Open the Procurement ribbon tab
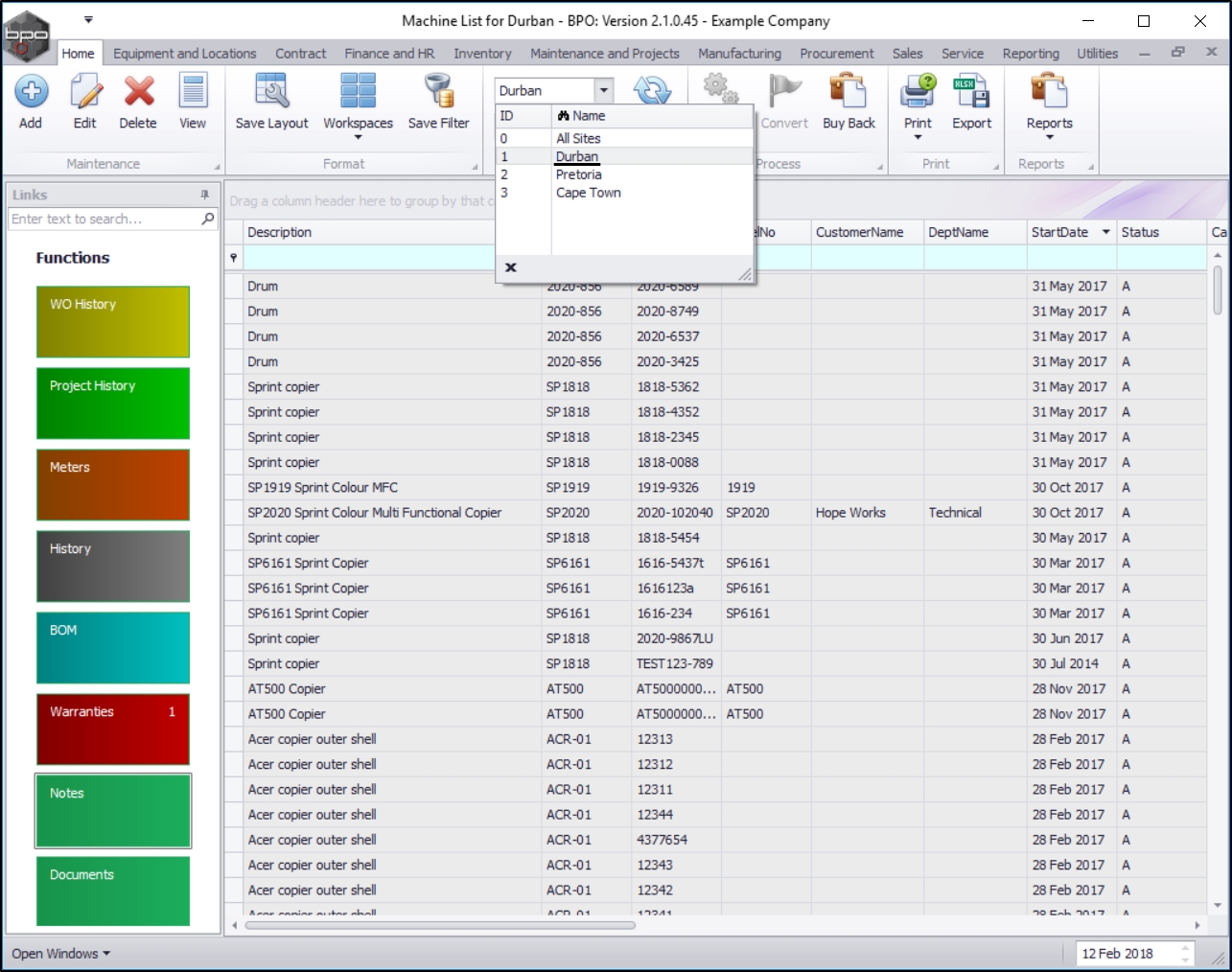This screenshot has width=1232, height=972. [x=836, y=54]
